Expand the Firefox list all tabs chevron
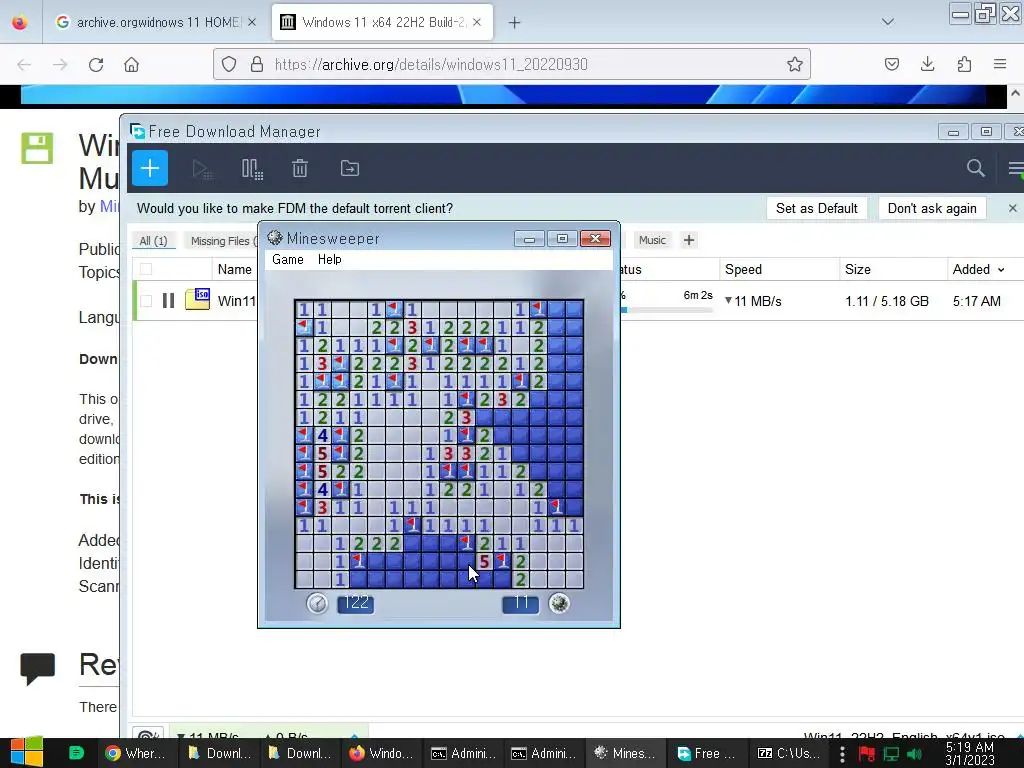The width and height of the screenshot is (1024, 768). (x=888, y=22)
